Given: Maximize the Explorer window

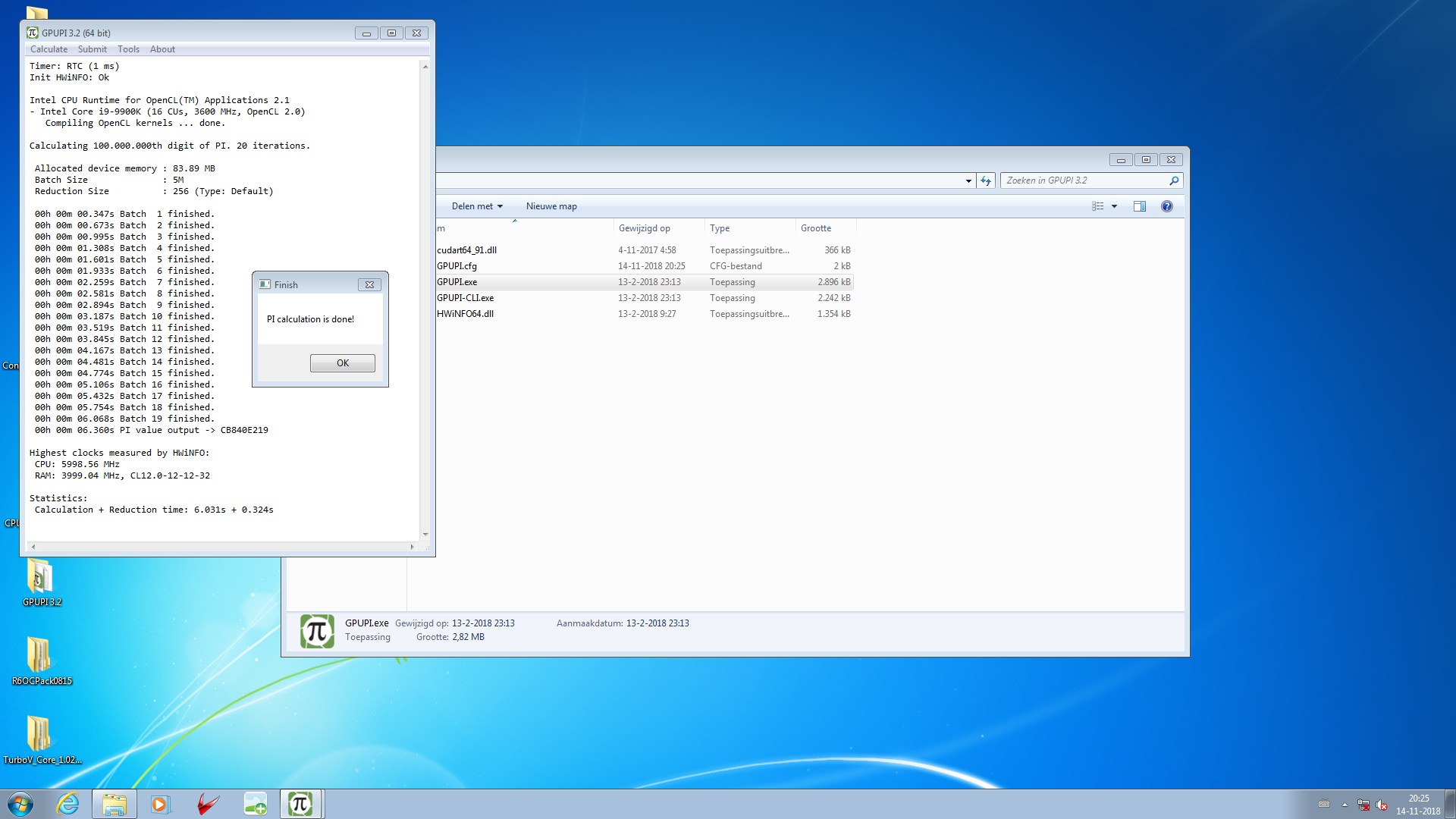Looking at the screenshot, I should tap(1146, 160).
